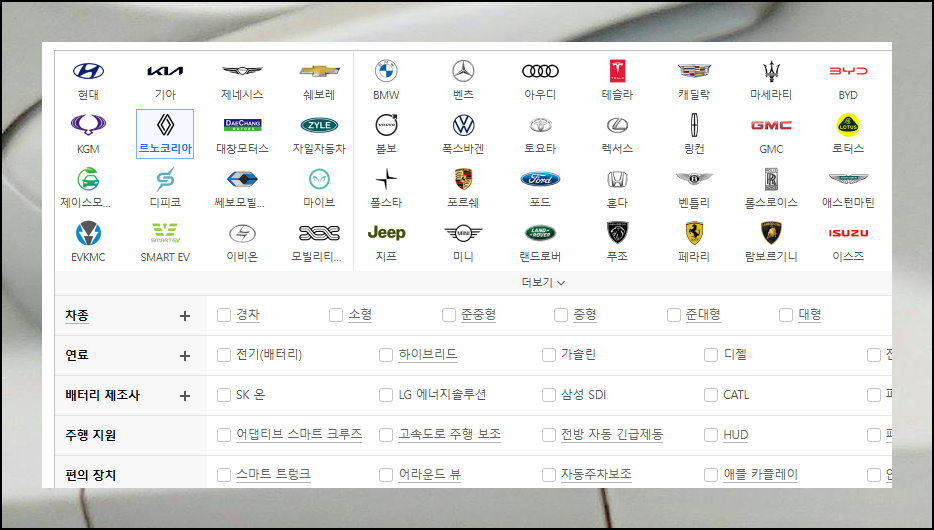Check the 경차 vehicle type box
Screen dimensions: 934x530
(x=224, y=315)
